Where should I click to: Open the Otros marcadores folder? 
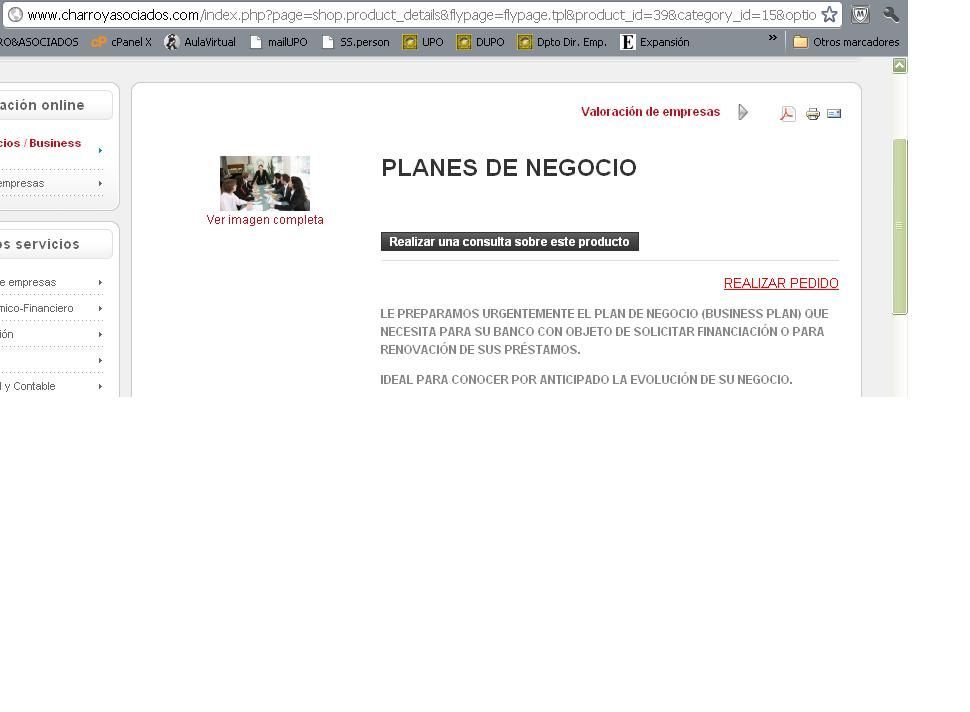tap(846, 42)
